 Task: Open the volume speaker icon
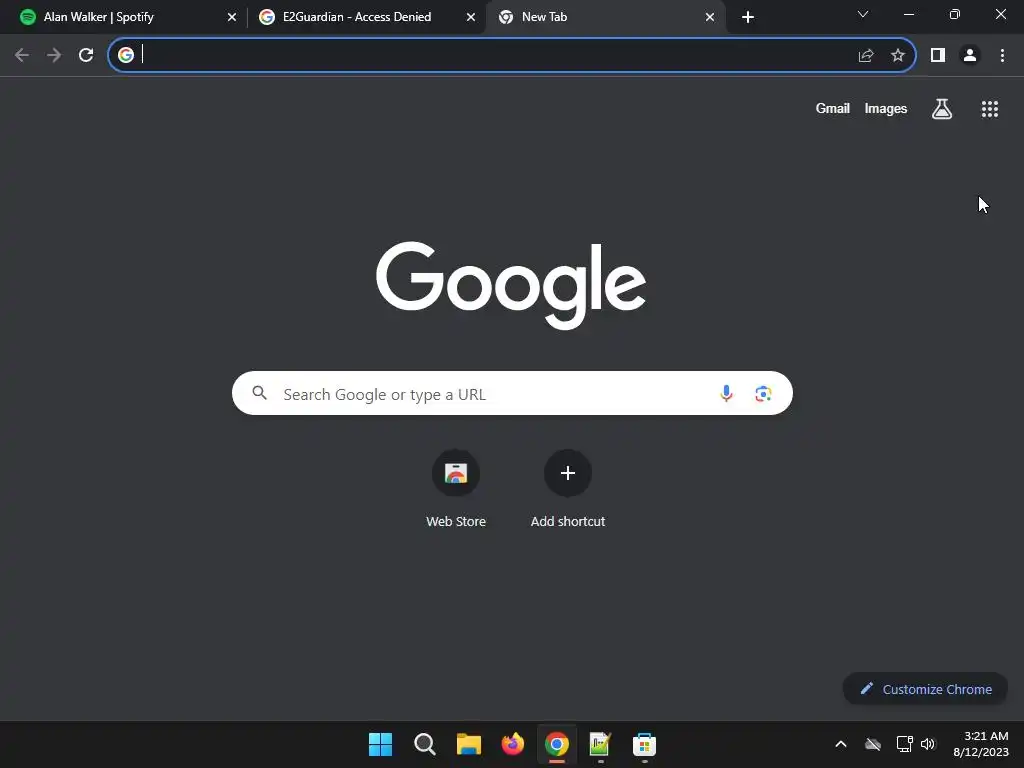(928, 744)
